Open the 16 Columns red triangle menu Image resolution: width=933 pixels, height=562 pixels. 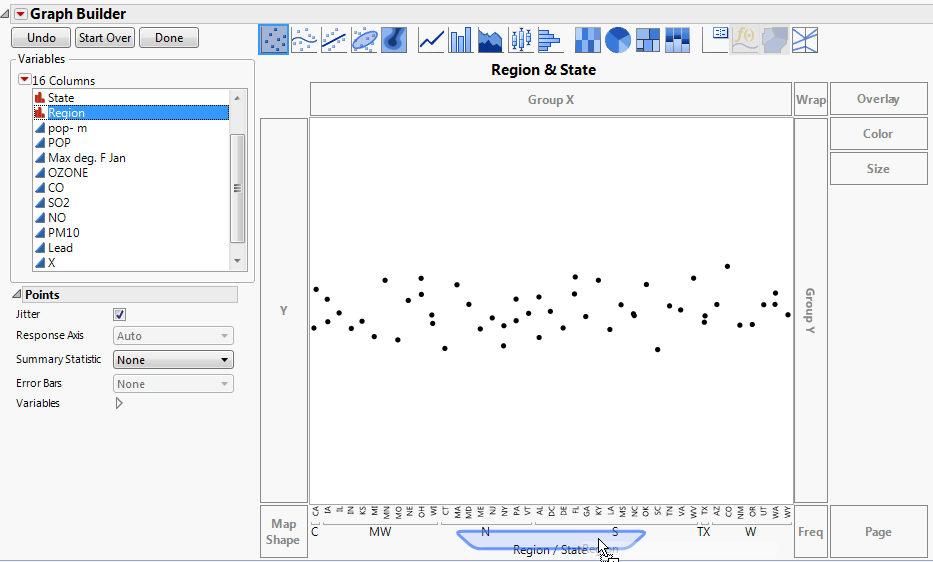[x=25, y=80]
